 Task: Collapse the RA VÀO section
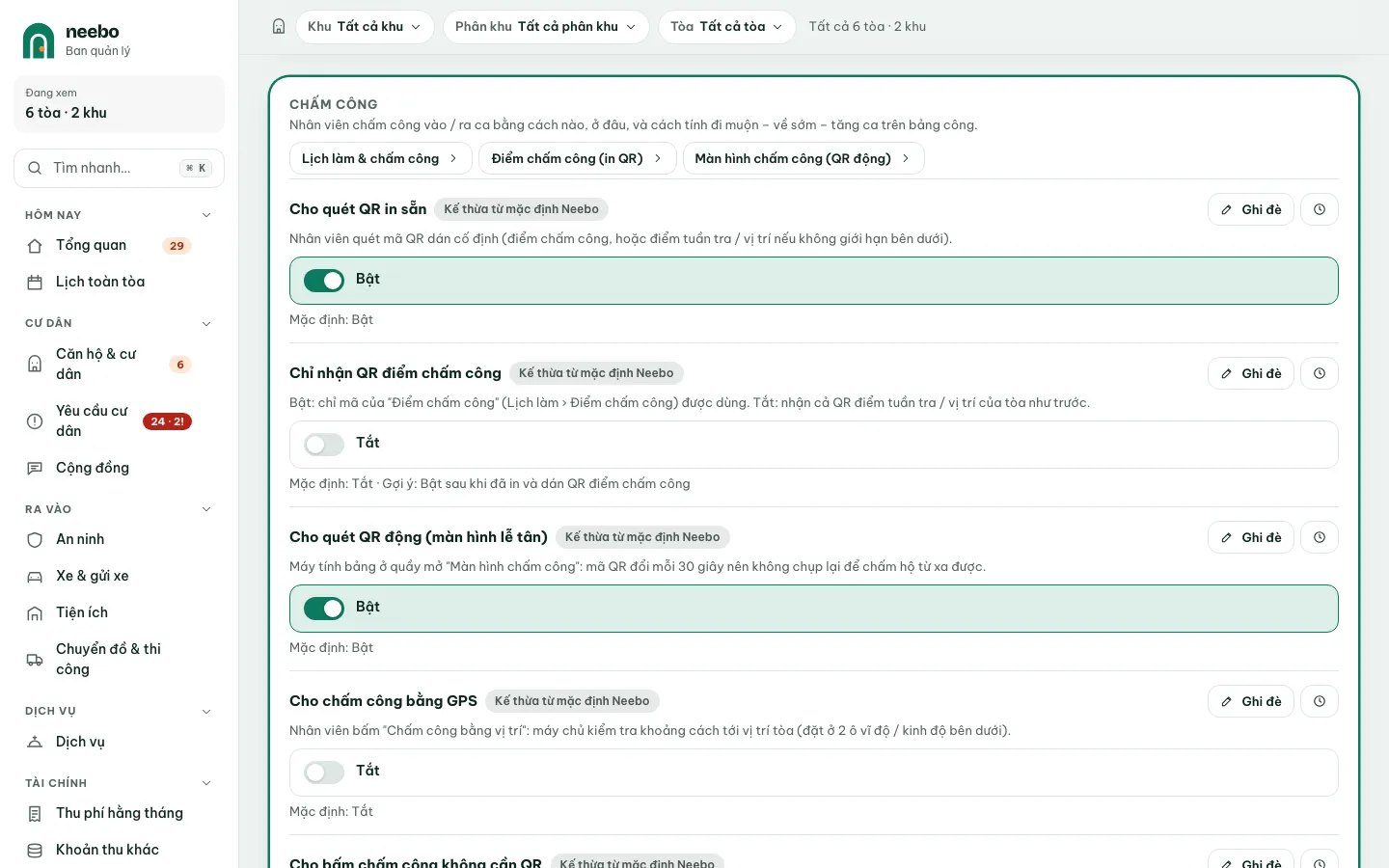(x=206, y=509)
